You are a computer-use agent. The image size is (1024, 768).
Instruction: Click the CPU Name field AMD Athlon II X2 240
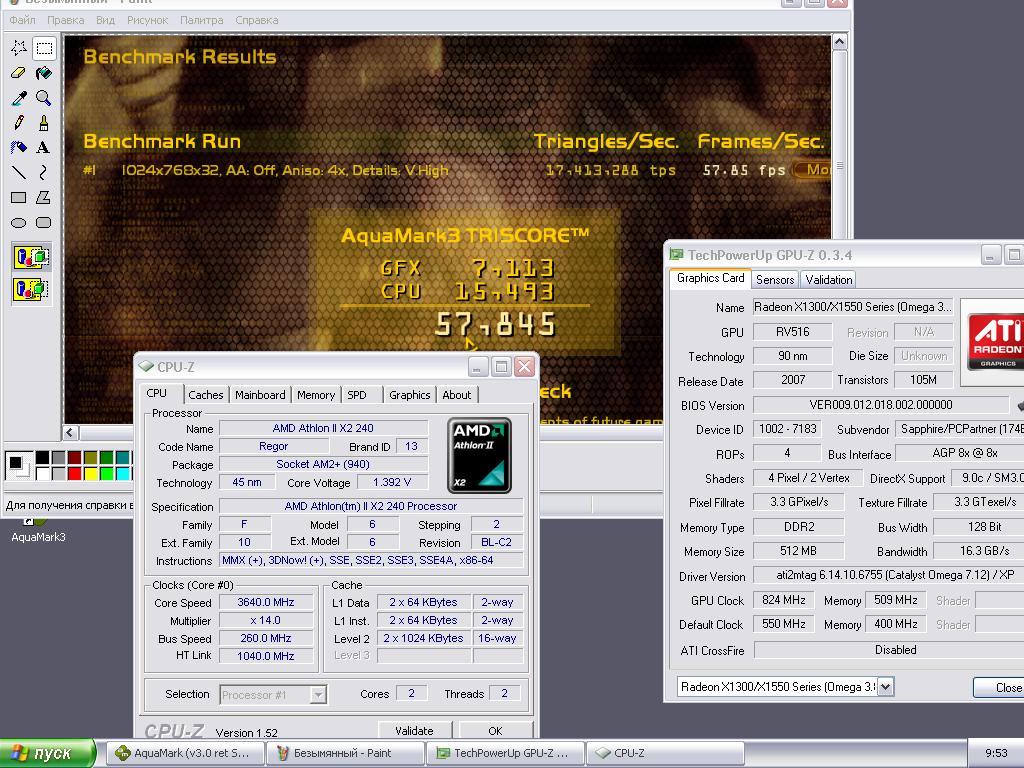323,428
